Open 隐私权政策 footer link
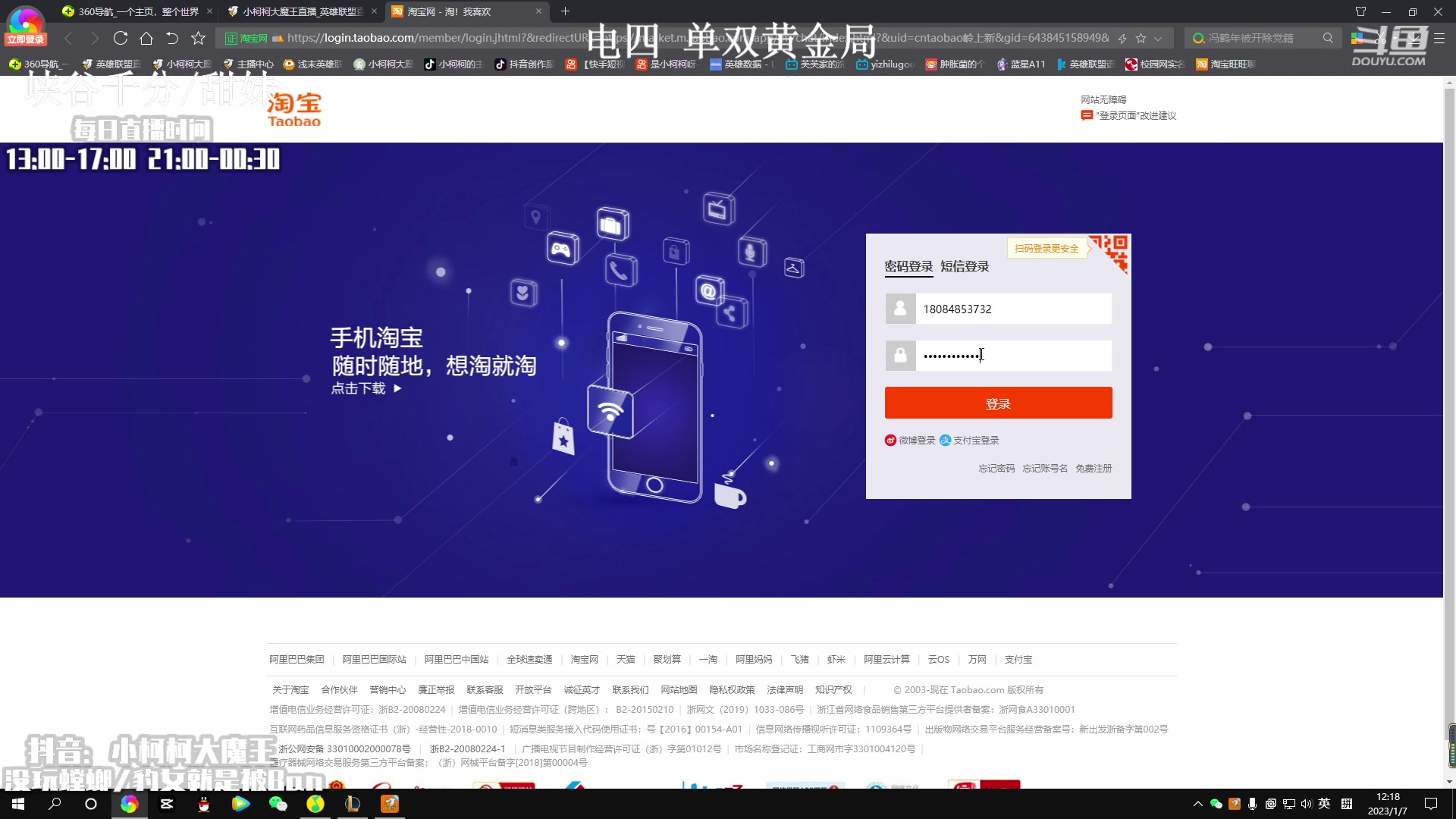 (x=732, y=690)
